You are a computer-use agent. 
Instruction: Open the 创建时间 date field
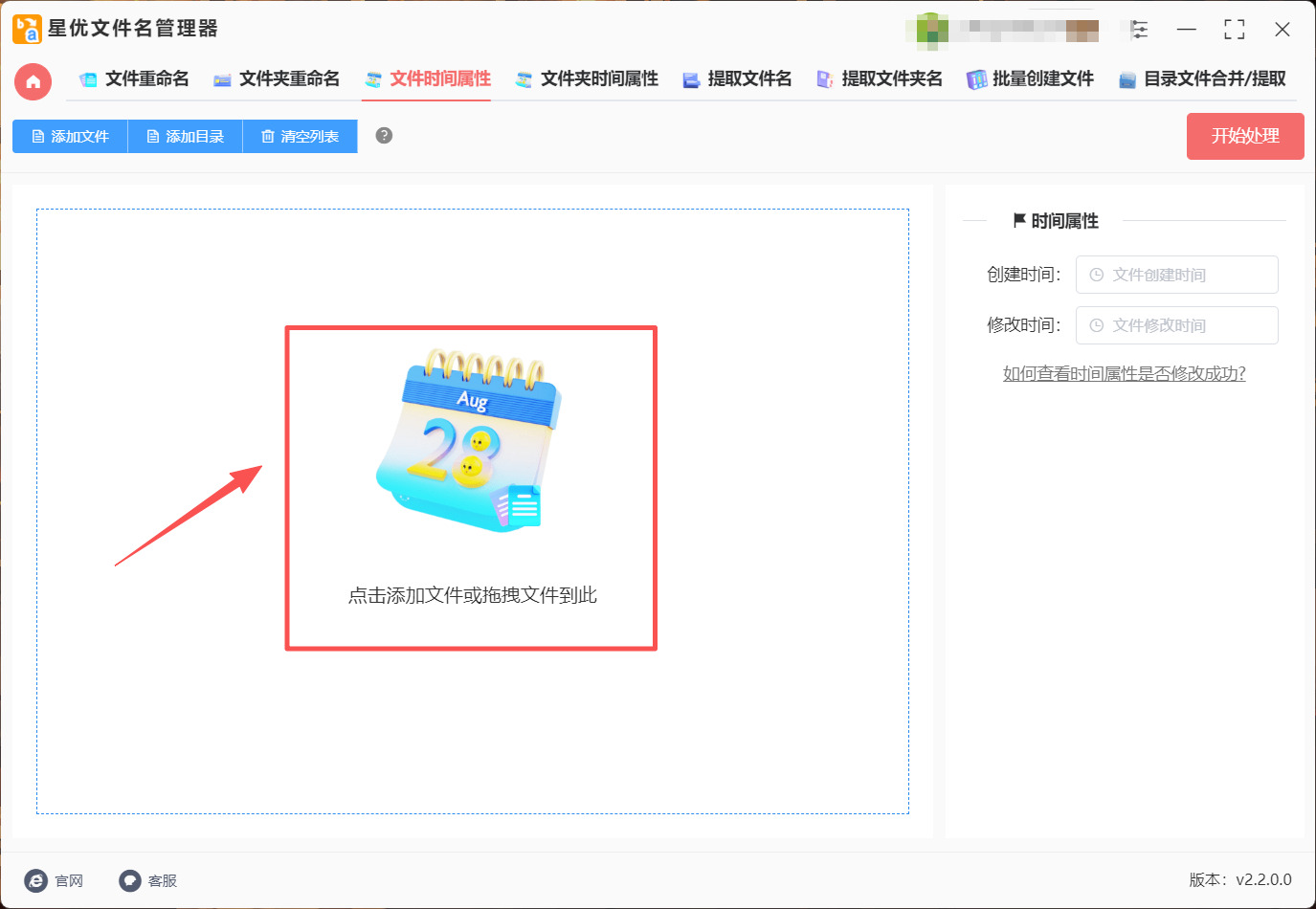[x=1176, y=275]
